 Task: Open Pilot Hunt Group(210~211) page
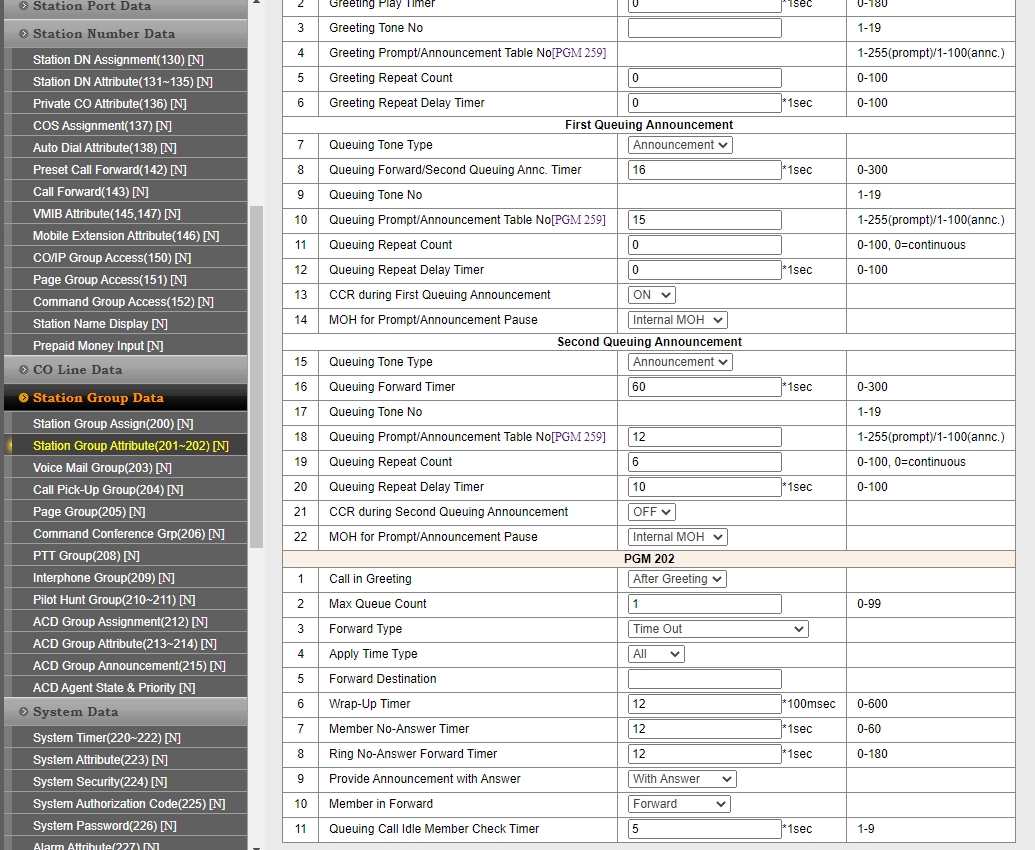click(113, 600)
